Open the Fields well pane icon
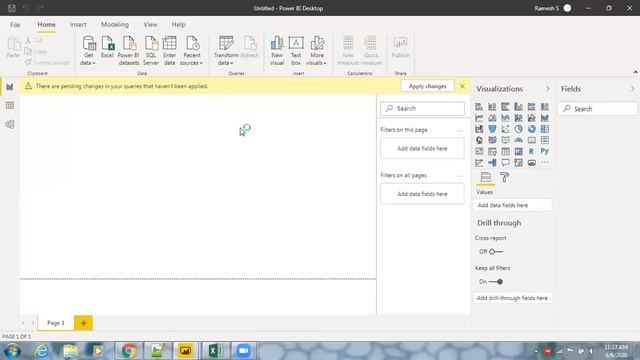 486,177
